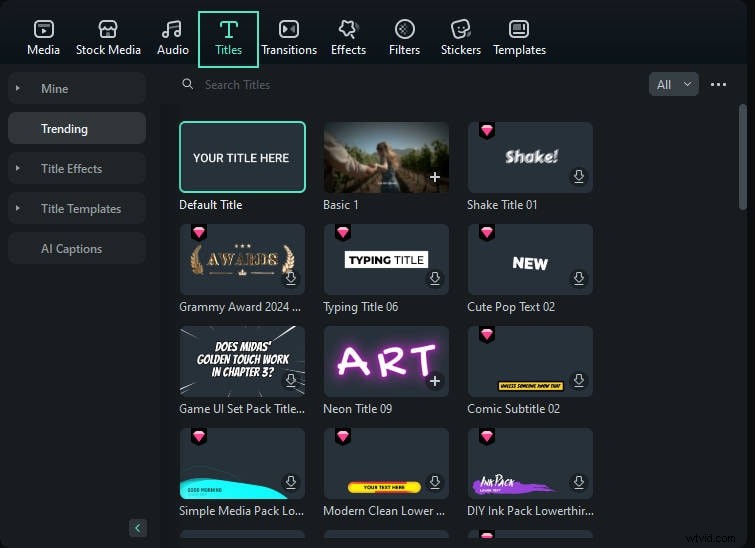The image size is (755, 548).
Task: Click the titles list vertical scrollbar
Action: tap(743, 157)
